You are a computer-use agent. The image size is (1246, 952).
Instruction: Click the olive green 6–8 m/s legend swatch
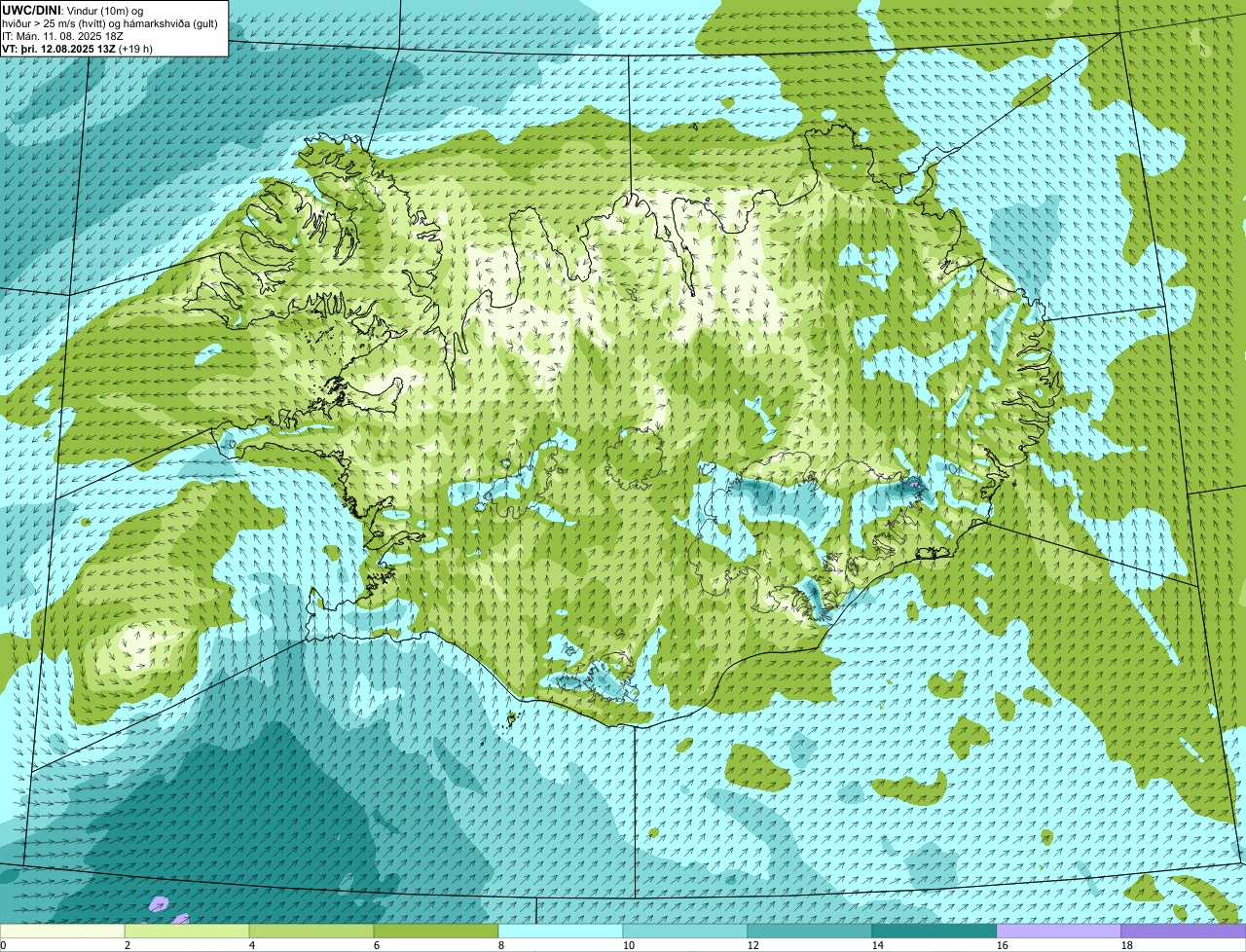click(x=436, y=932)
